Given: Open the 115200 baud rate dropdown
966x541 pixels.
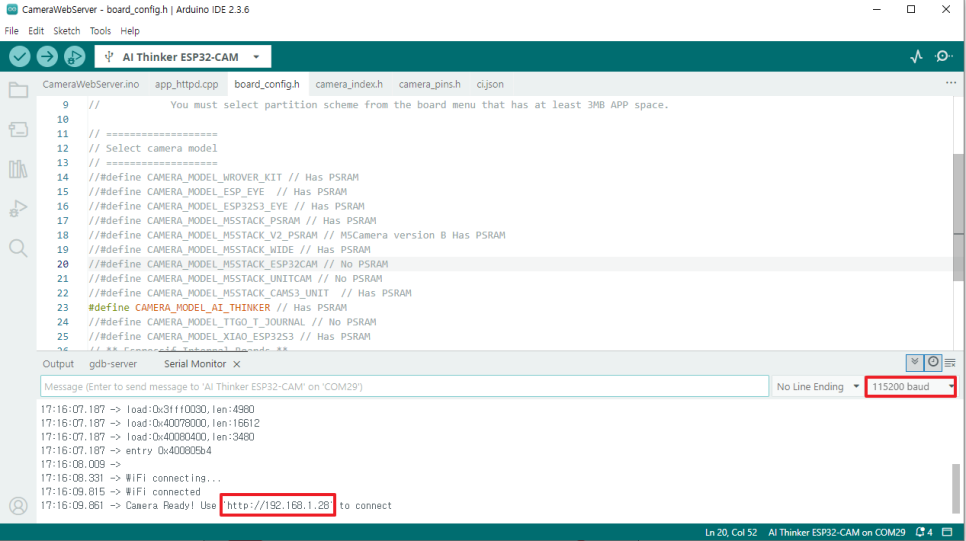Looking at the screenshot, I should pyautogui.click(x=911, y=386).
